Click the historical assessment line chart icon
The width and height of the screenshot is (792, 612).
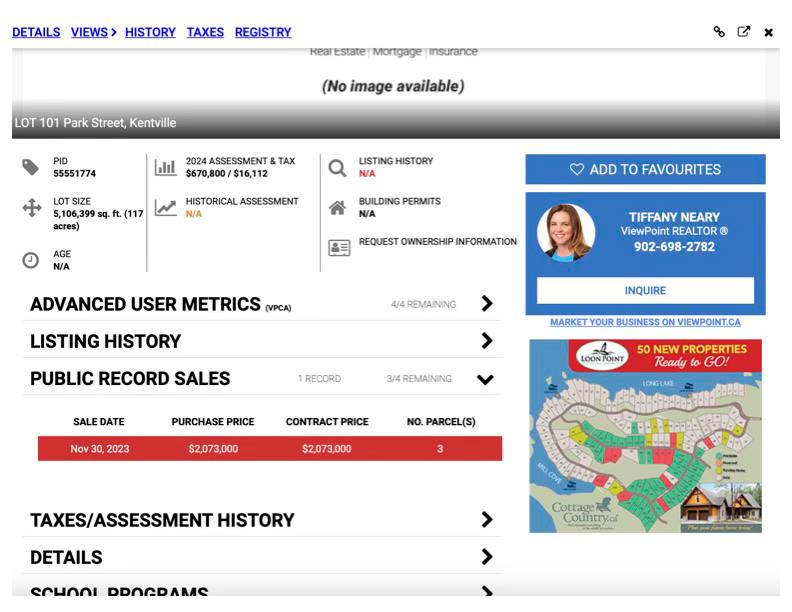[166, 207]
